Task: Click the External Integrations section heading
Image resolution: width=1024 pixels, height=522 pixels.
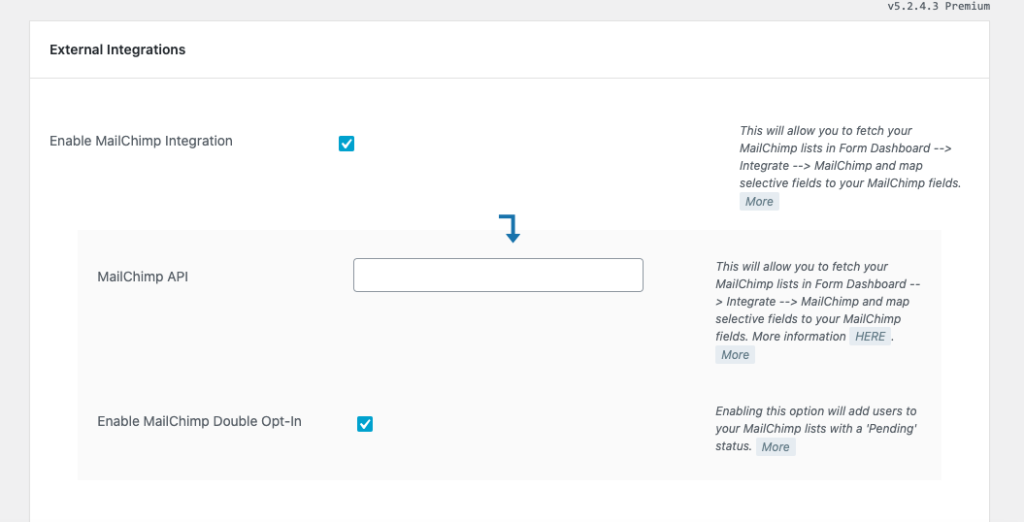Action: (x=117, y=49)
